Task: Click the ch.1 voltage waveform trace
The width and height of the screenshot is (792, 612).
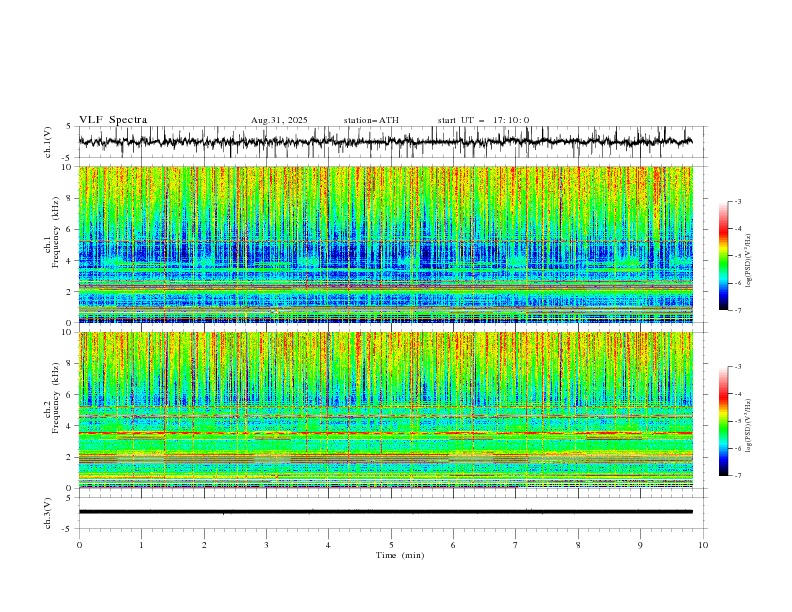Action: [385, 141]
